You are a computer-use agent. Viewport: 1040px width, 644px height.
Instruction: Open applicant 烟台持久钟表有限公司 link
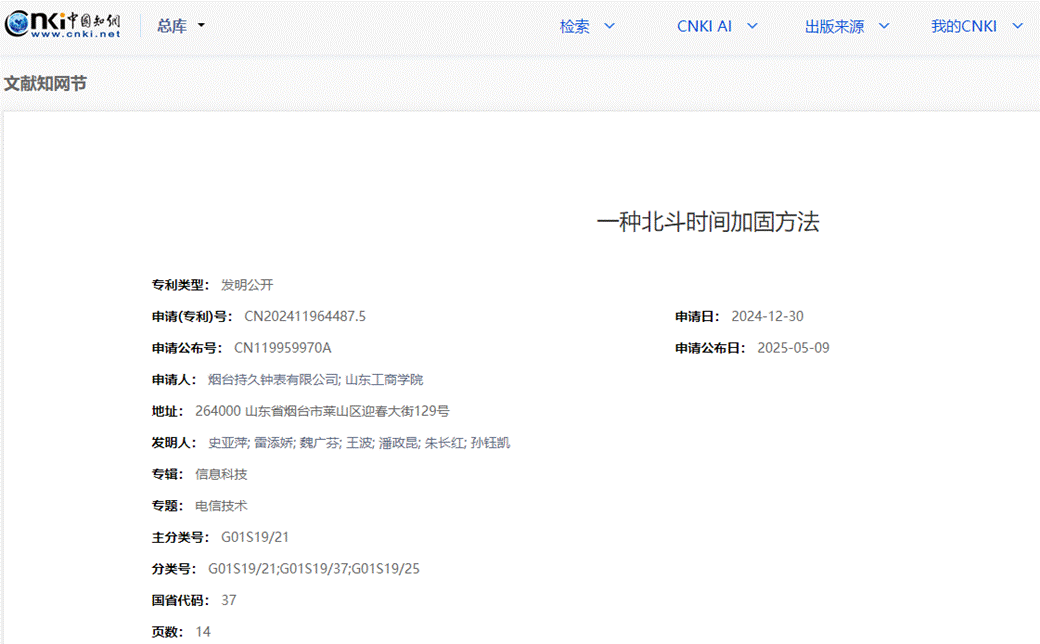pos(272,379)
